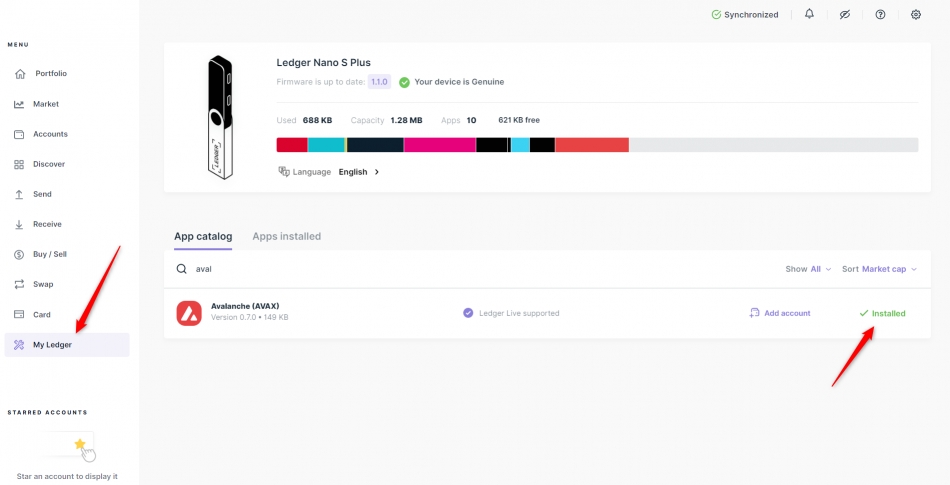The width and height of the screenshot is (950, 485).
Task: Open the Card section
Action: coord(42,314)
